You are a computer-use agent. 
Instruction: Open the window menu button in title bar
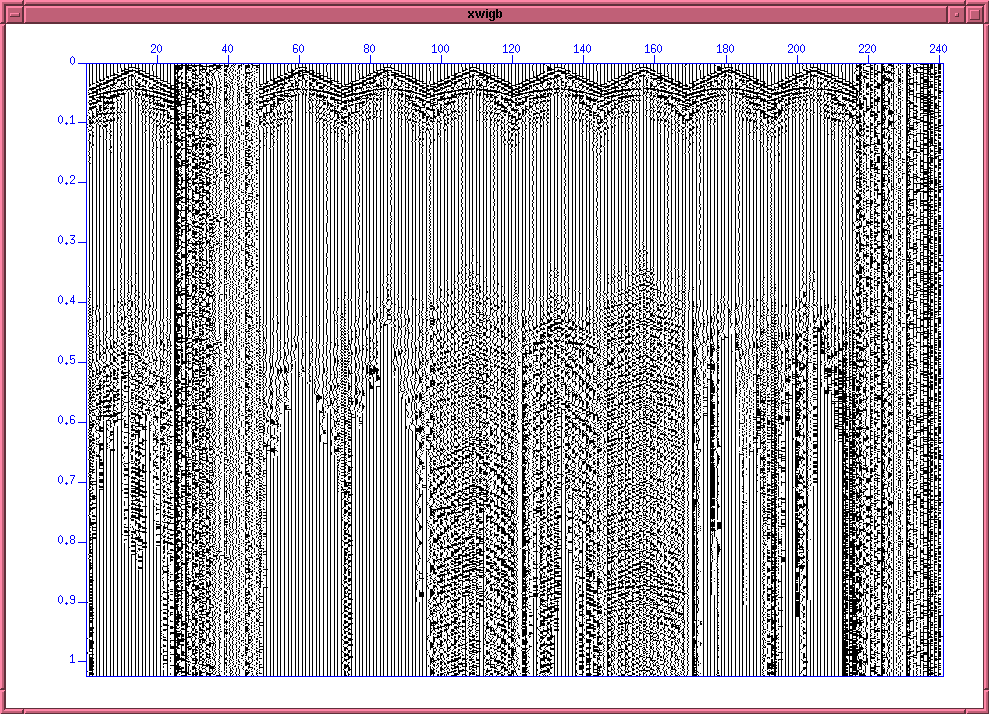click(13, 14)
